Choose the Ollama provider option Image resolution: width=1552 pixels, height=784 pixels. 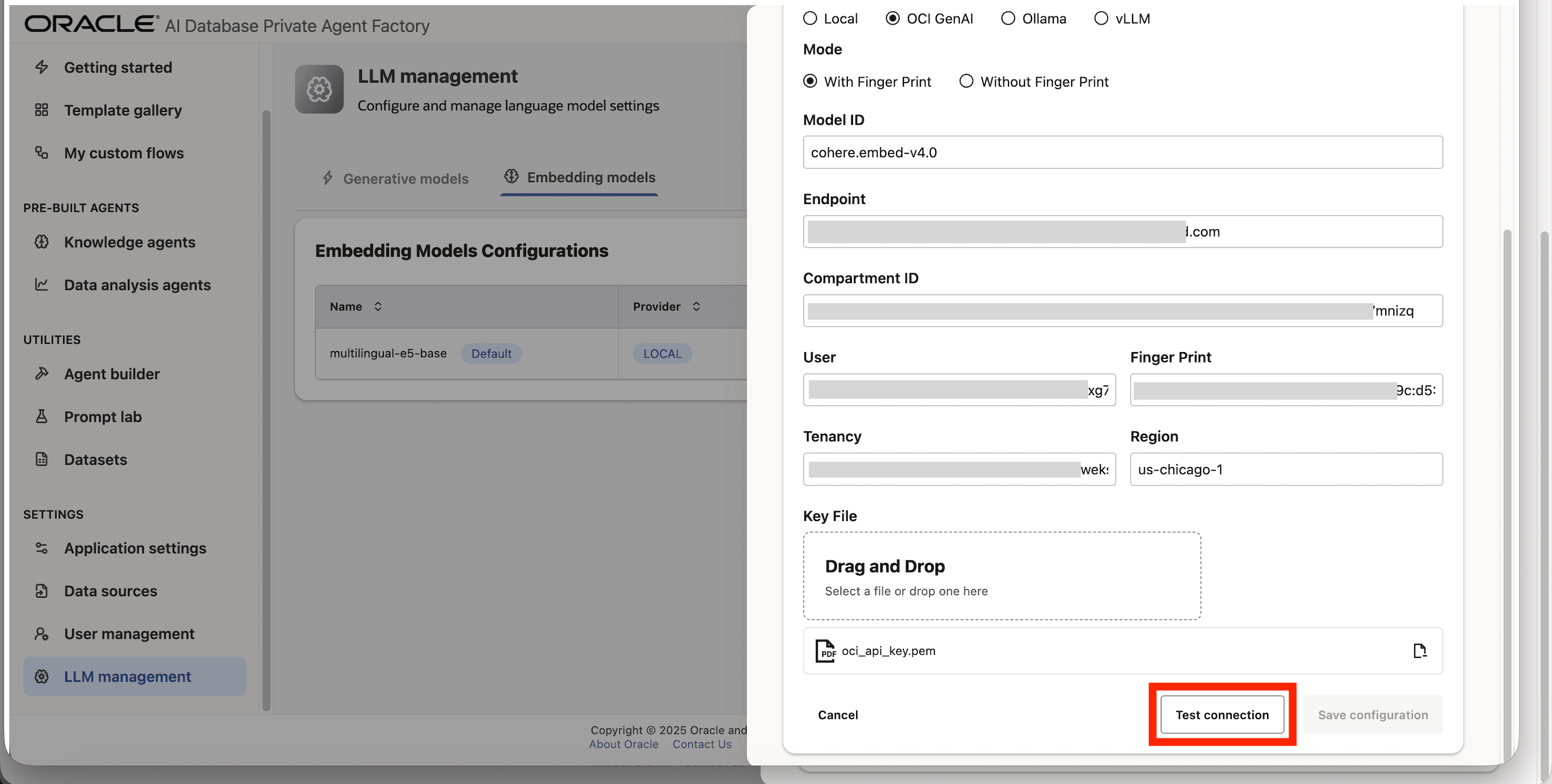(x=1008, y=18)
